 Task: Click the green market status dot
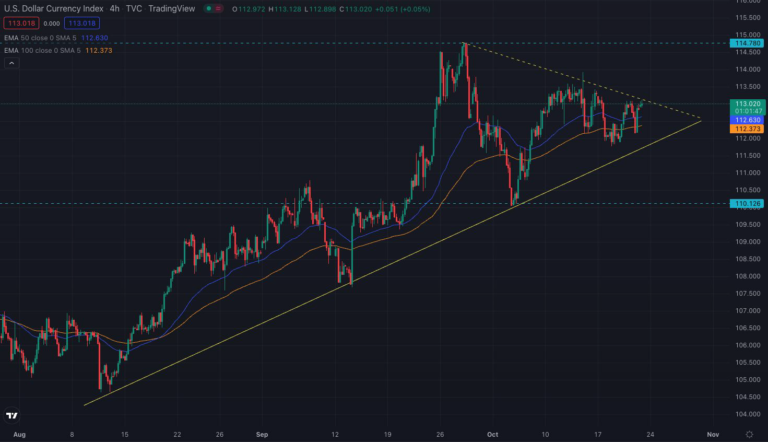(x=209, y=8)
